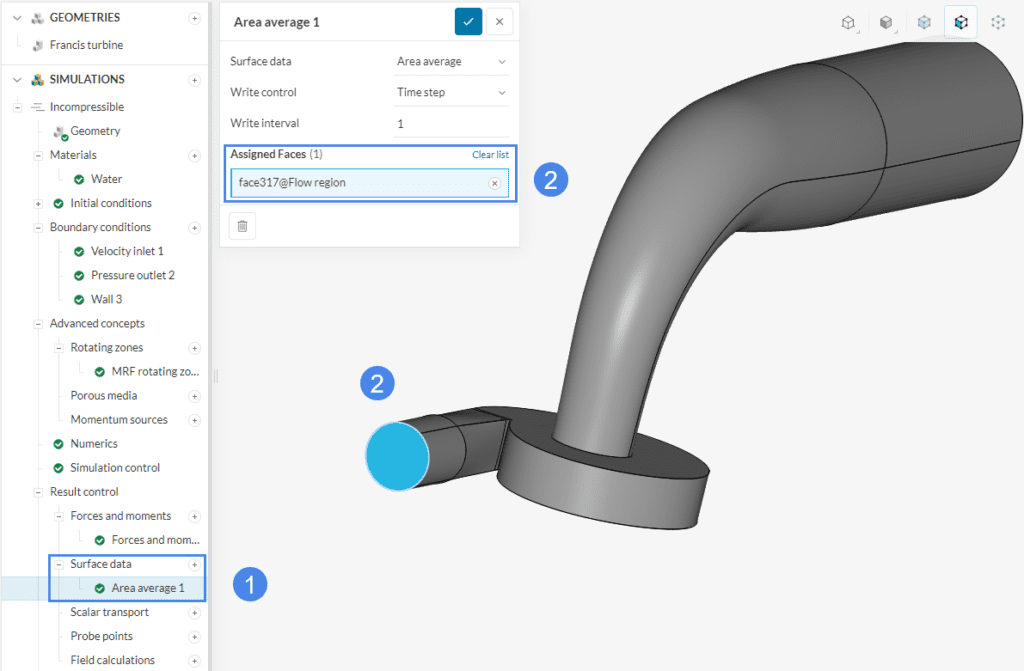Viewport: 1024px width, 671px height.
Task: Click the green check icon beside Numerics
Action: 57,443
